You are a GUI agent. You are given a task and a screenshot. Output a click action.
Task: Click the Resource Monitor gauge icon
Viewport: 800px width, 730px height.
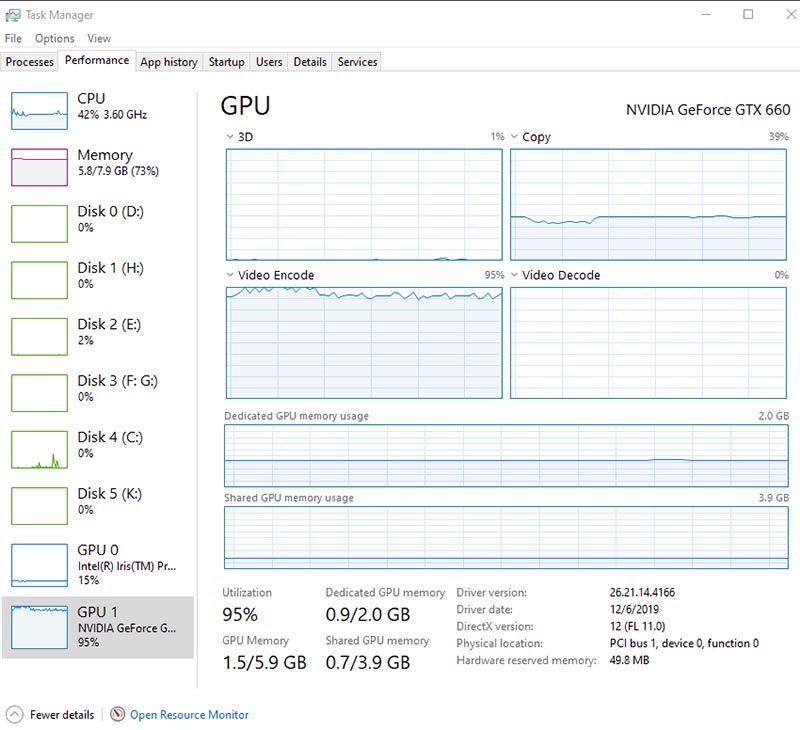click(118, 715)
